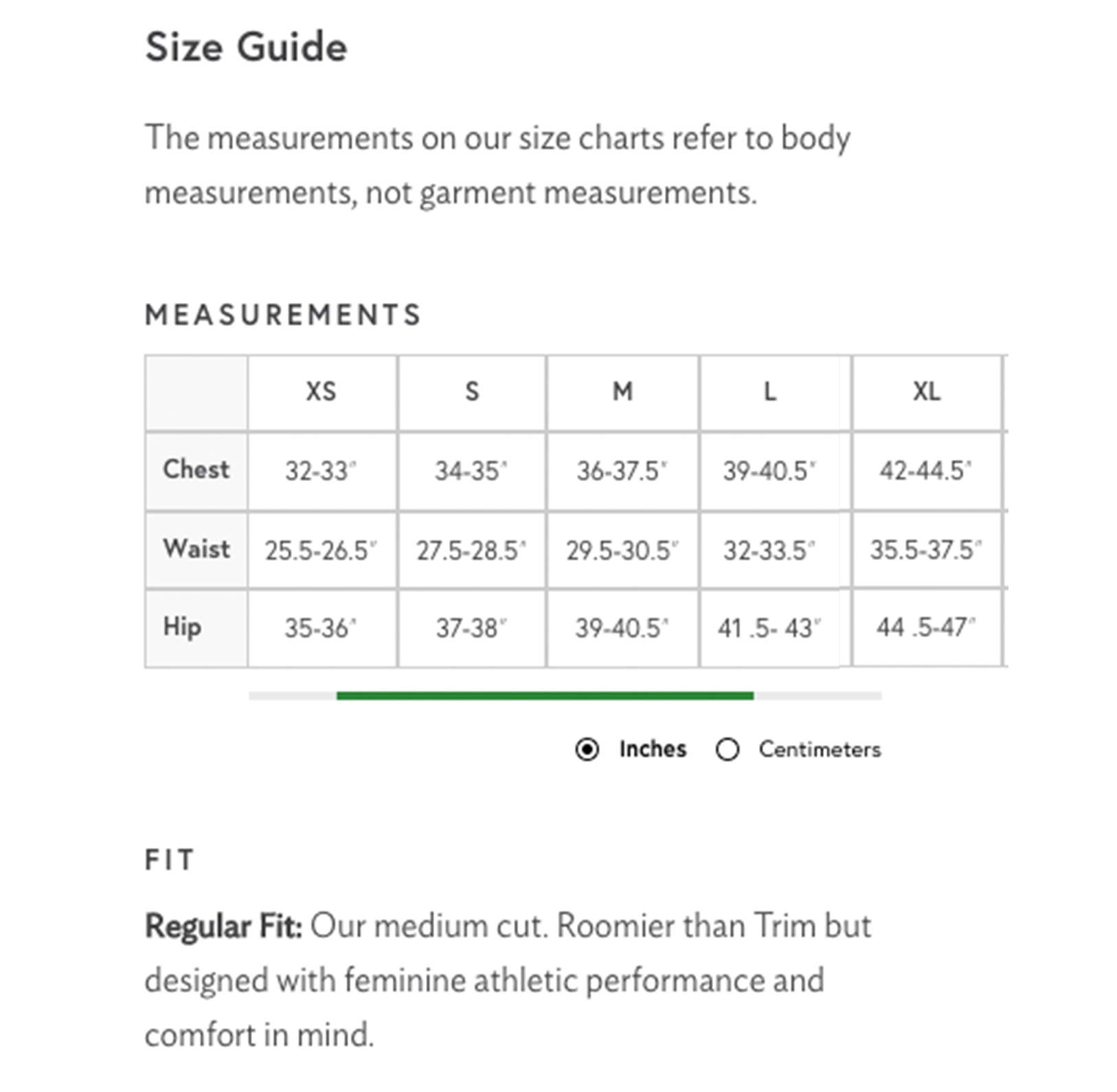
Task: Click scrollbar track left of green thumb
Action: (293, 696)
